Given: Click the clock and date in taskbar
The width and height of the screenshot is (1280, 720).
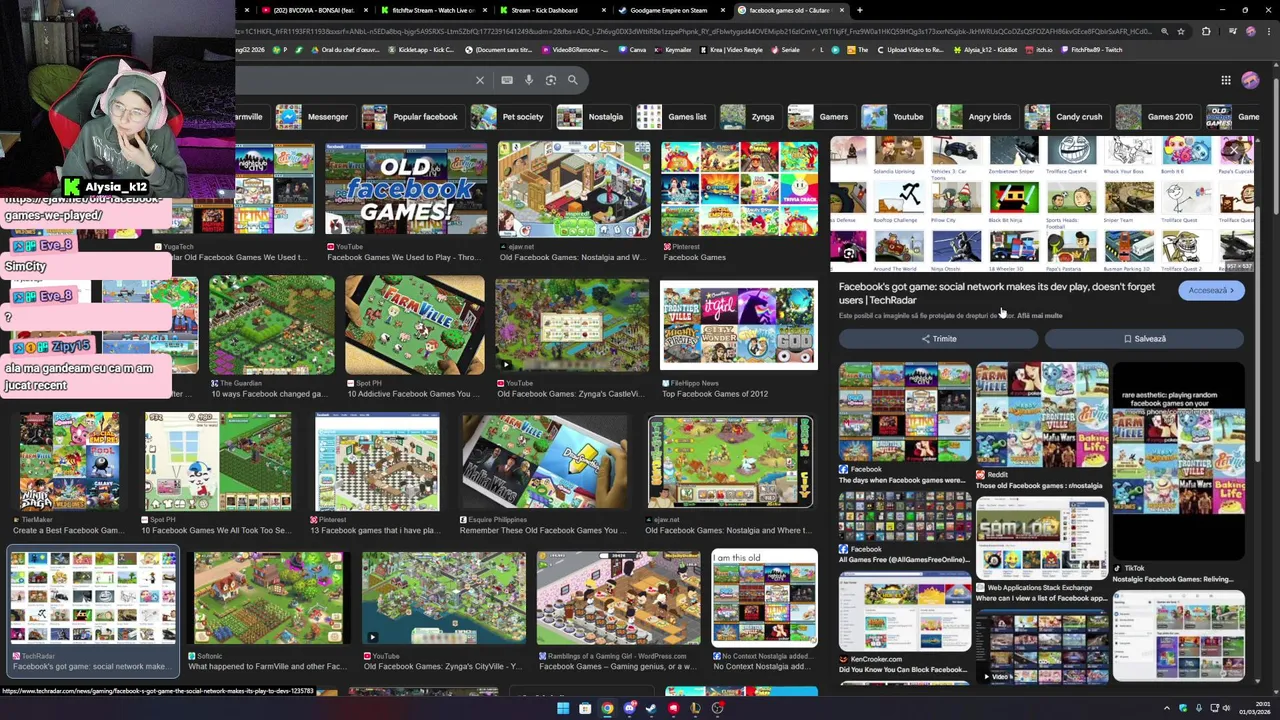Looking at the screenshot, I should pyautogui.click(x=1253, y=709).
